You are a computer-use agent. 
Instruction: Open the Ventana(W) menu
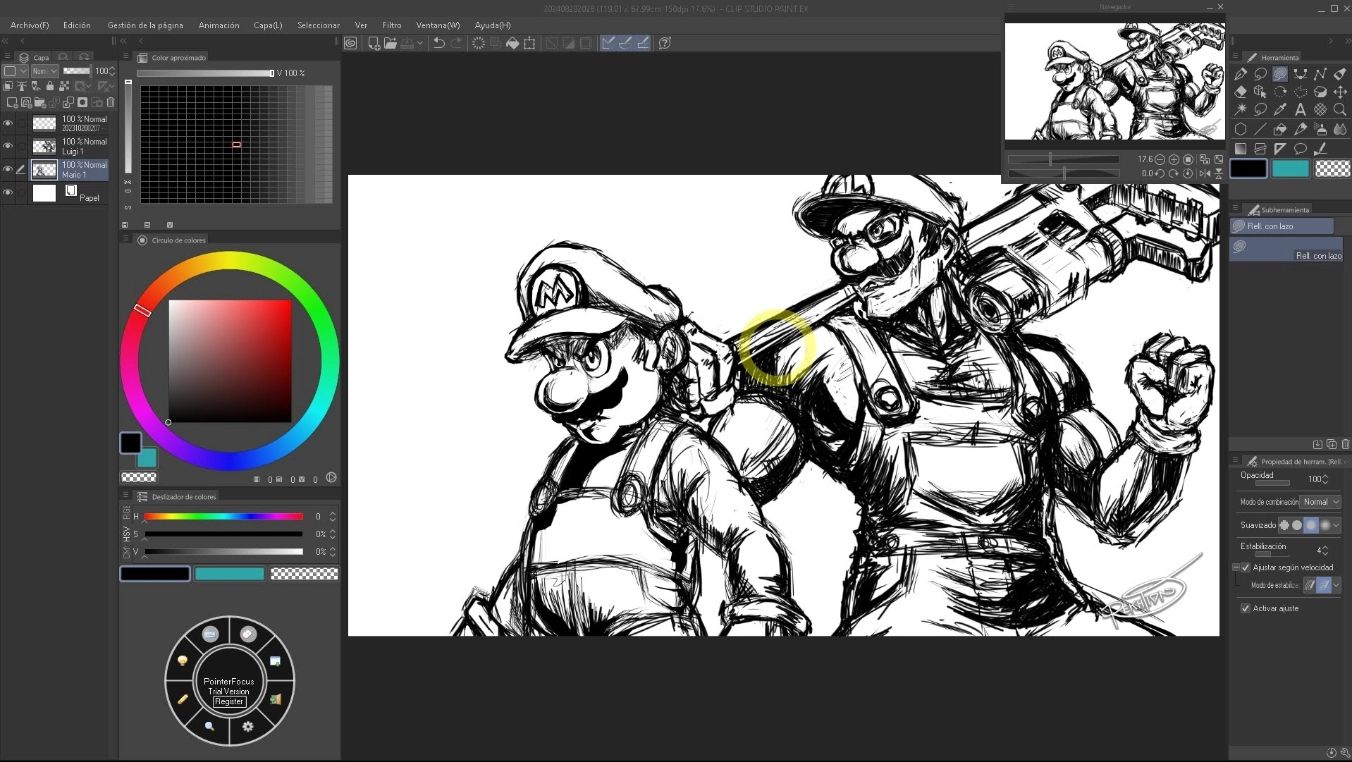[438, 25]
